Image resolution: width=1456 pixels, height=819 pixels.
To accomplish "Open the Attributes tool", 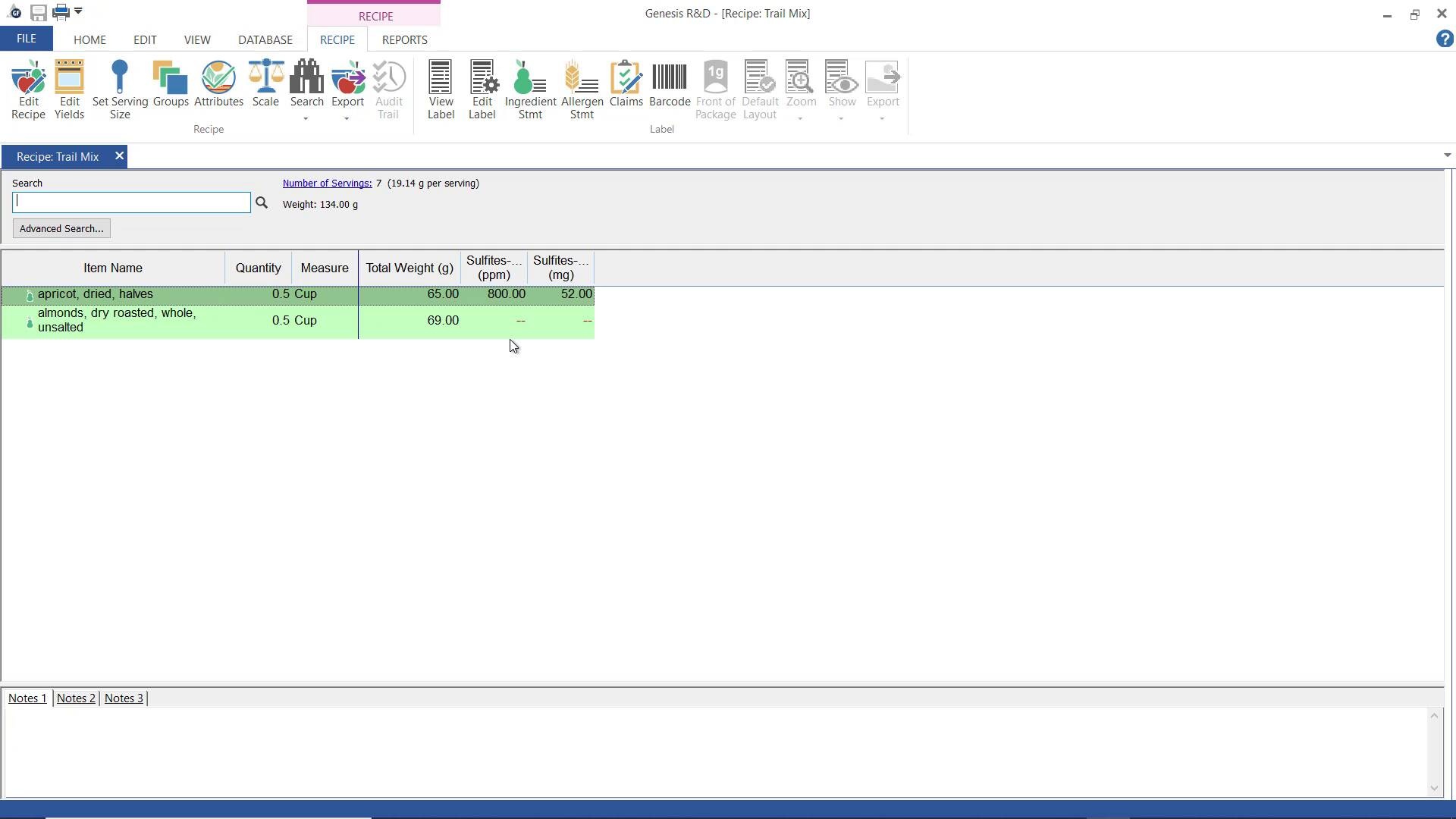I will [218, 85].
